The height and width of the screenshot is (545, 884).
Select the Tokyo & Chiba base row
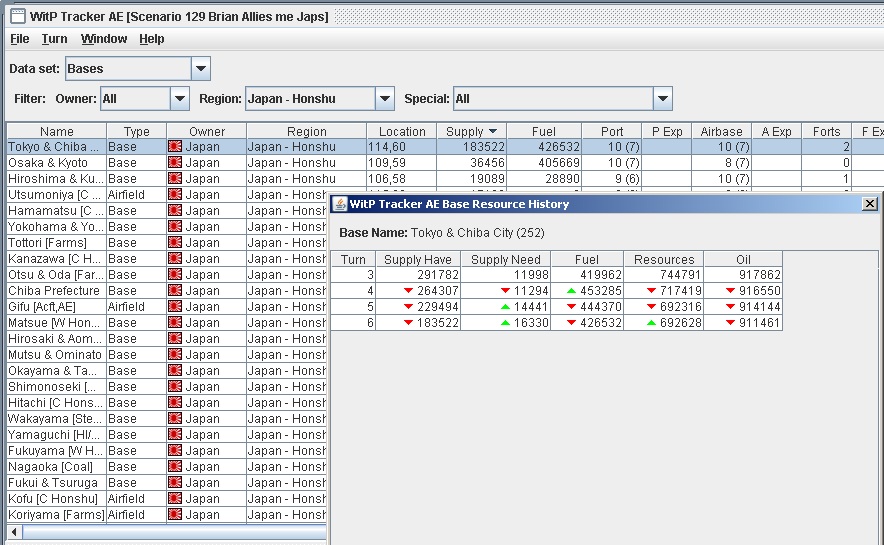tap(445, 147)
